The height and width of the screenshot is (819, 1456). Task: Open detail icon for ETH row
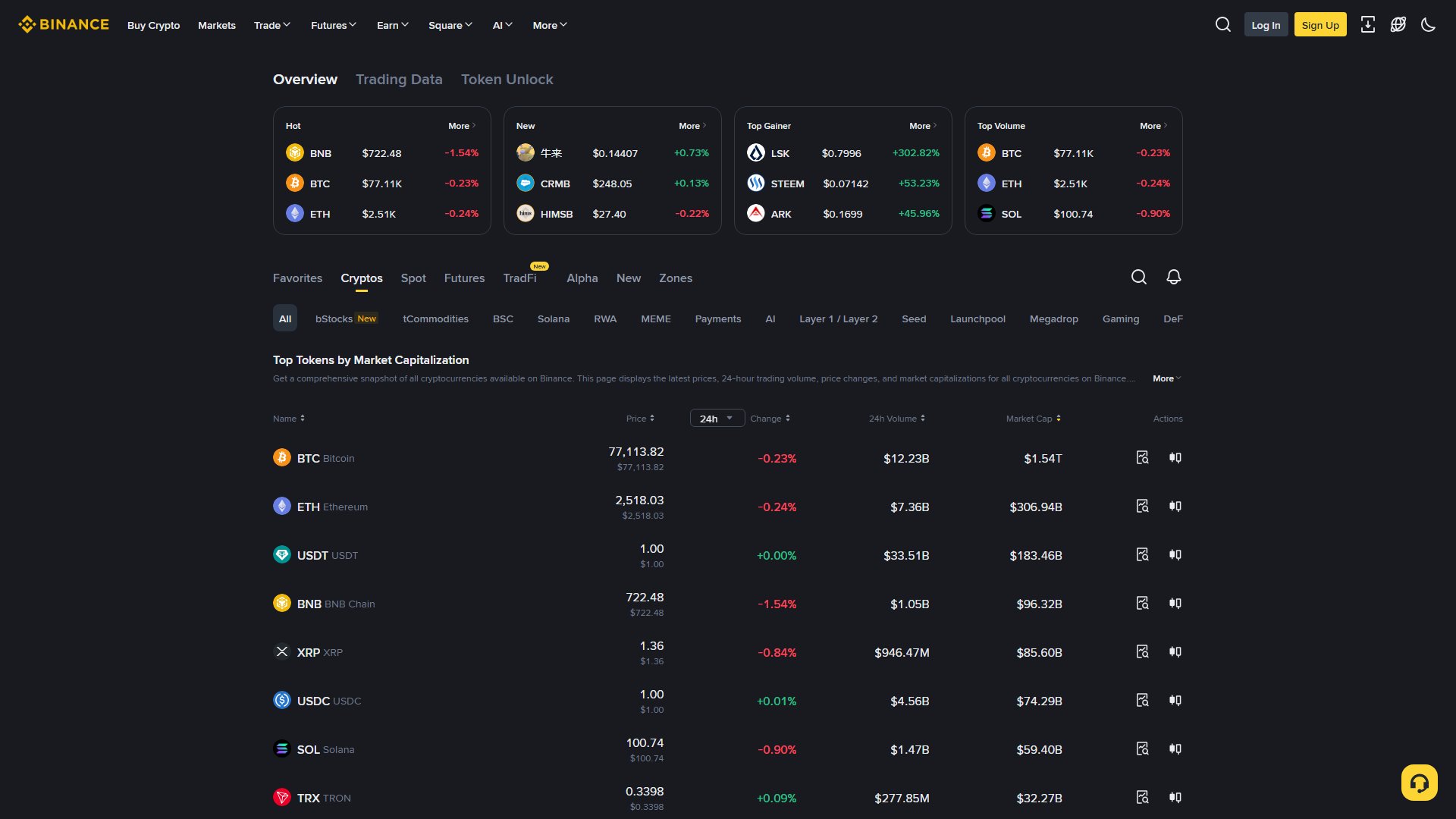point(1142,506)
